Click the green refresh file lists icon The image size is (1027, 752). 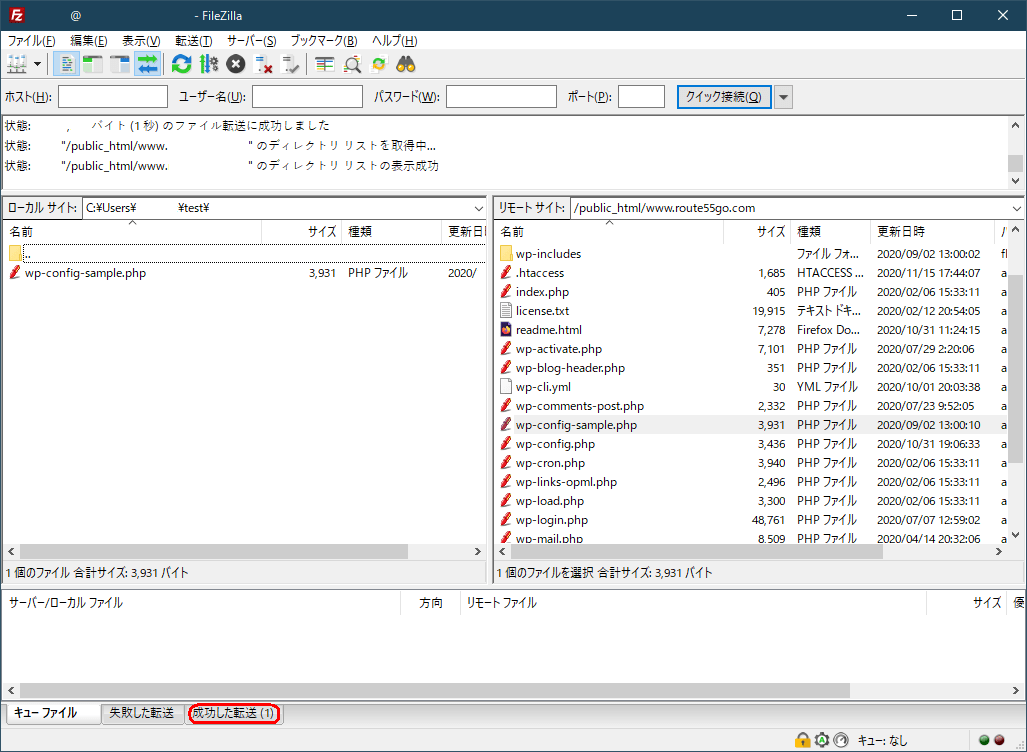click(181, 64)
